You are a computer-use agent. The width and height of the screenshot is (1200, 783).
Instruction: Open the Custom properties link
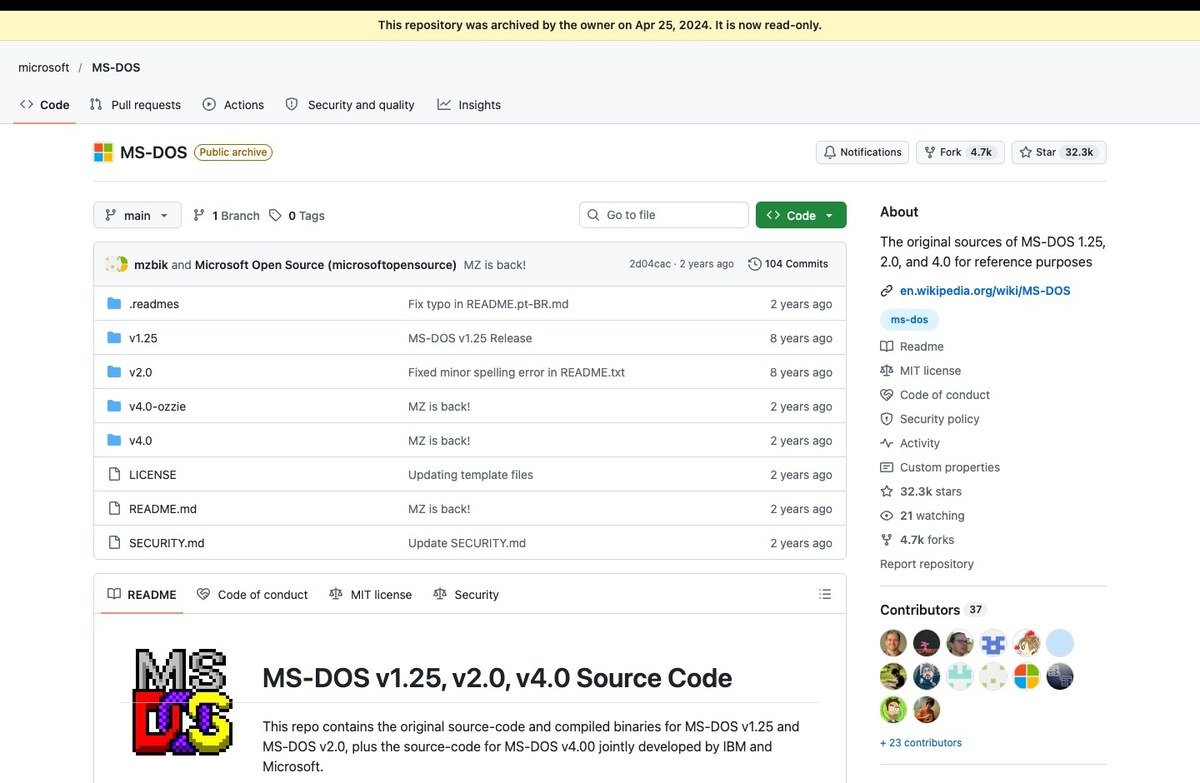(940, 467)
